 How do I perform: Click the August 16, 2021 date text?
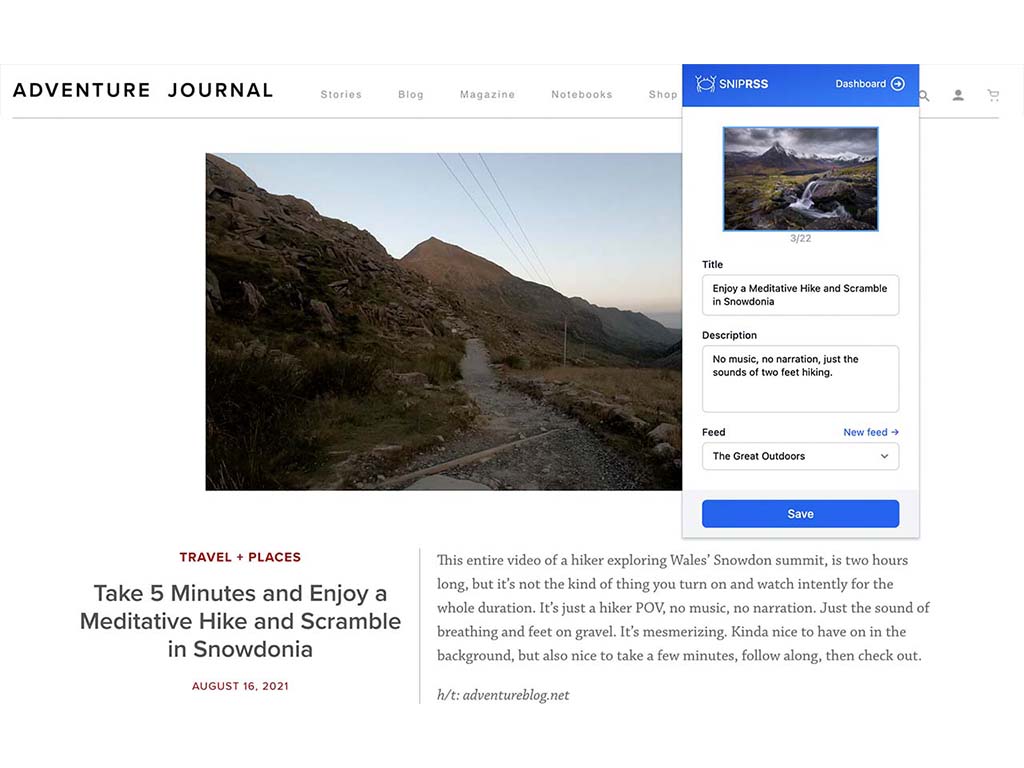(240, 686)
